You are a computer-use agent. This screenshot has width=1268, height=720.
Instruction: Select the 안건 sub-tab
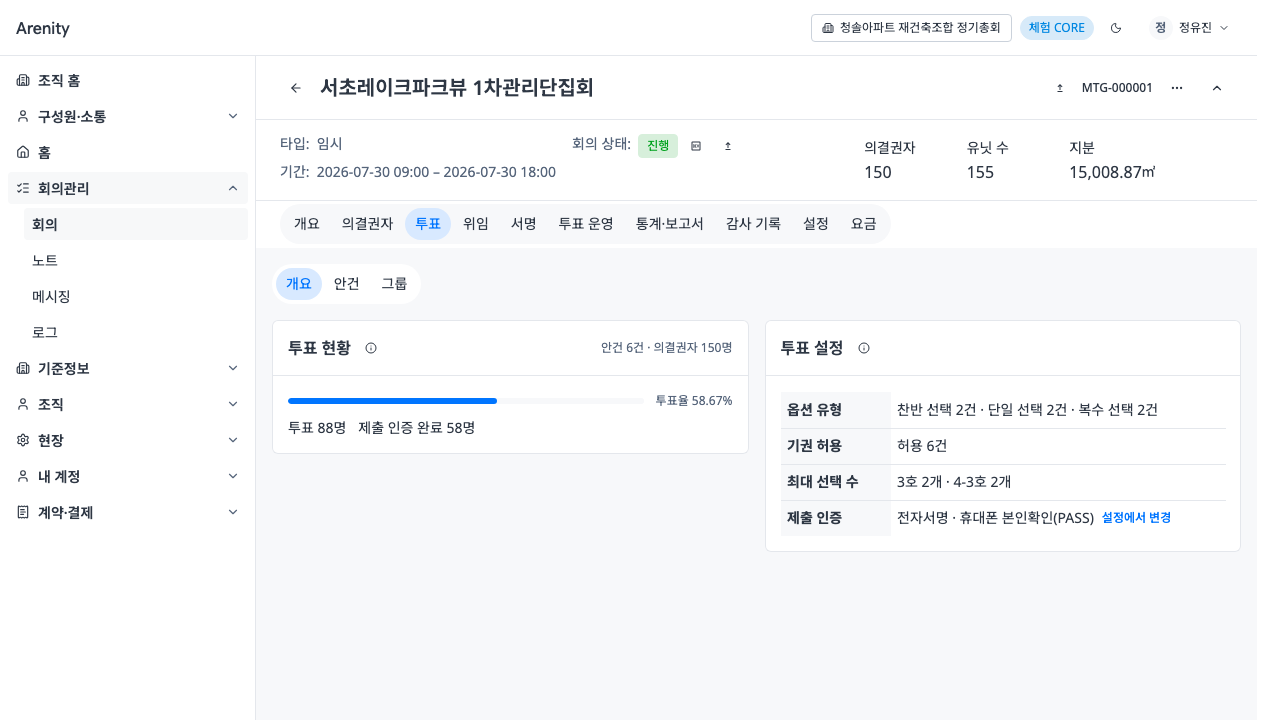click(347, 284)
